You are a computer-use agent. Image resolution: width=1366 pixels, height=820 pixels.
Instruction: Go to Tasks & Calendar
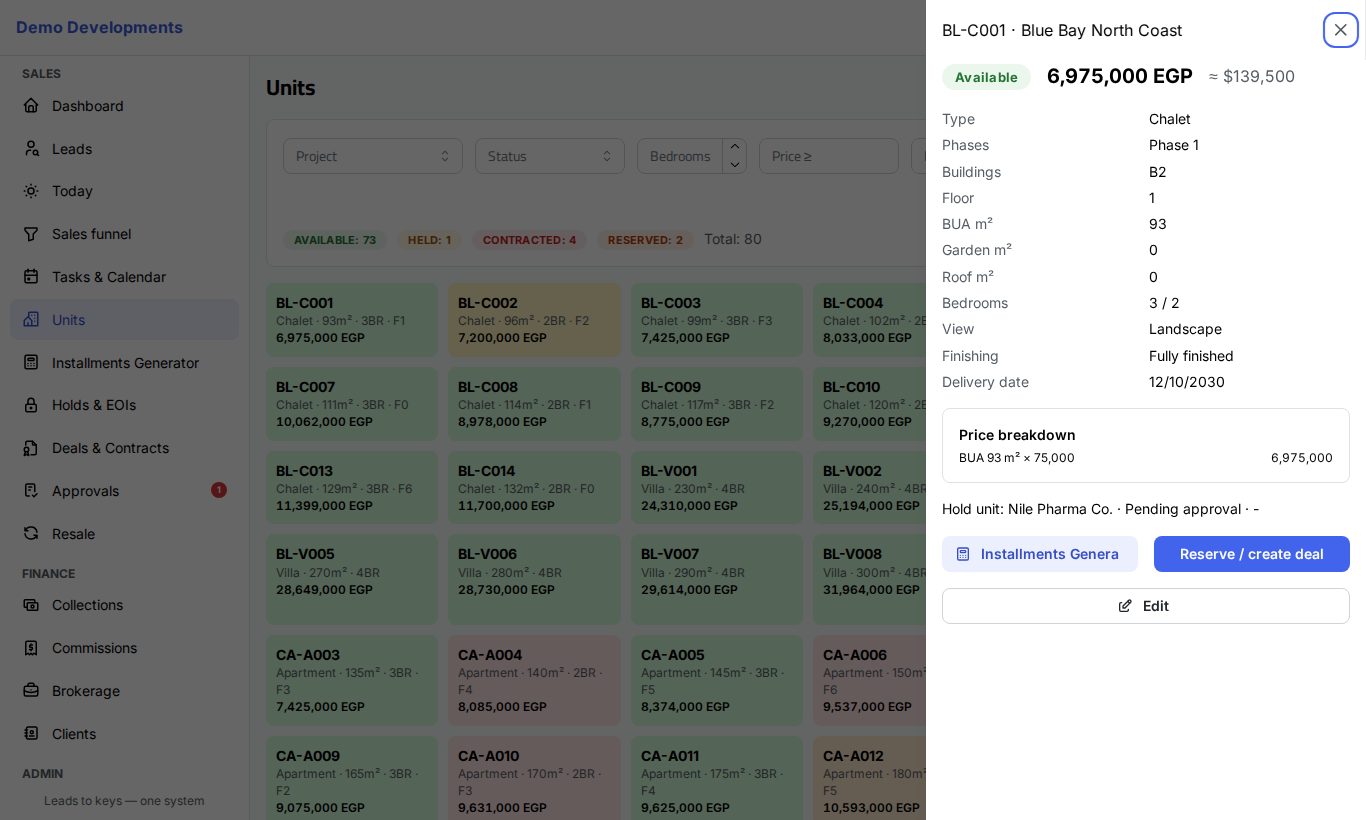coord(124,277)
